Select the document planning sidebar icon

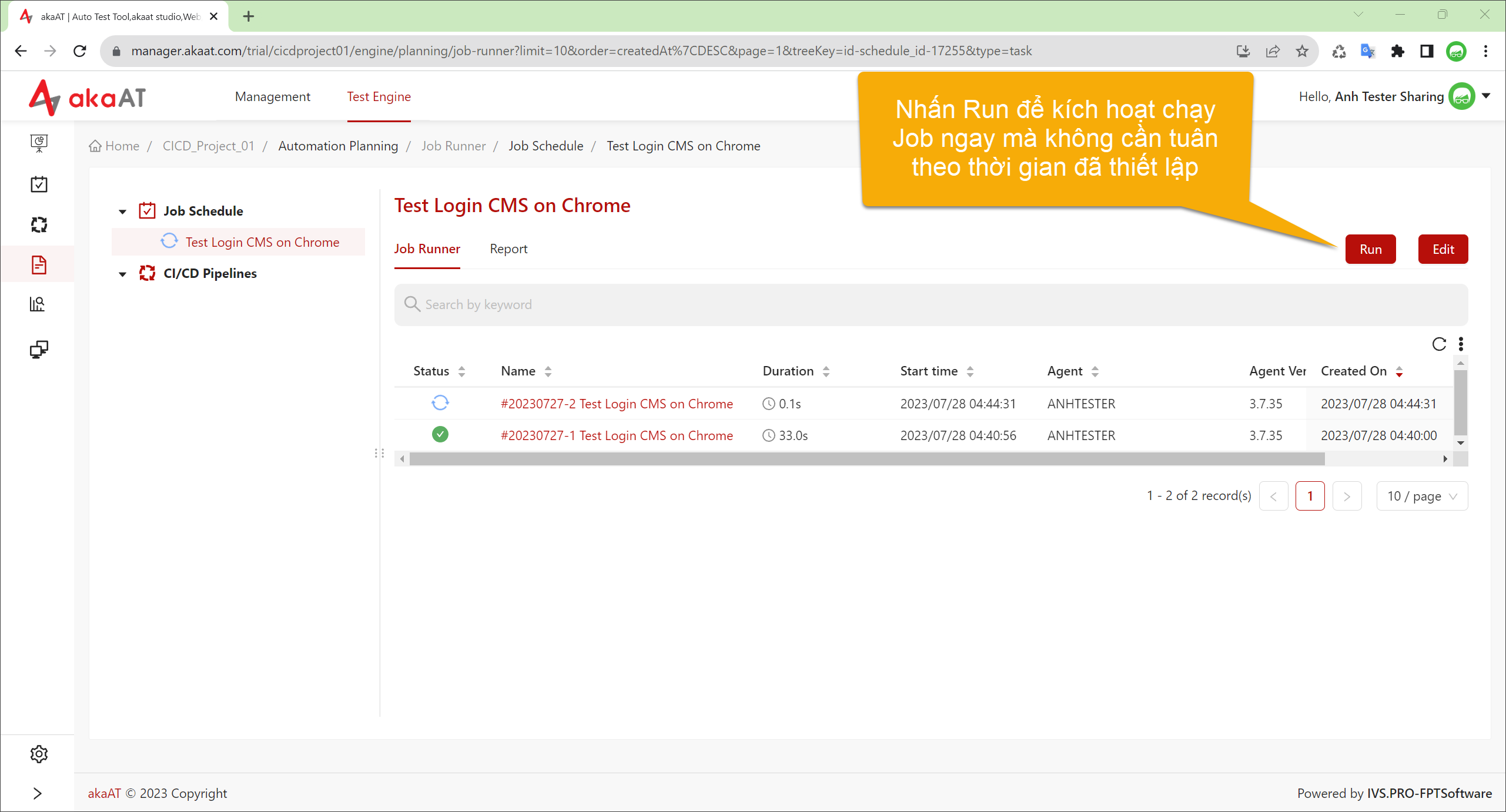pyautogui.click(x=39, y=264)
